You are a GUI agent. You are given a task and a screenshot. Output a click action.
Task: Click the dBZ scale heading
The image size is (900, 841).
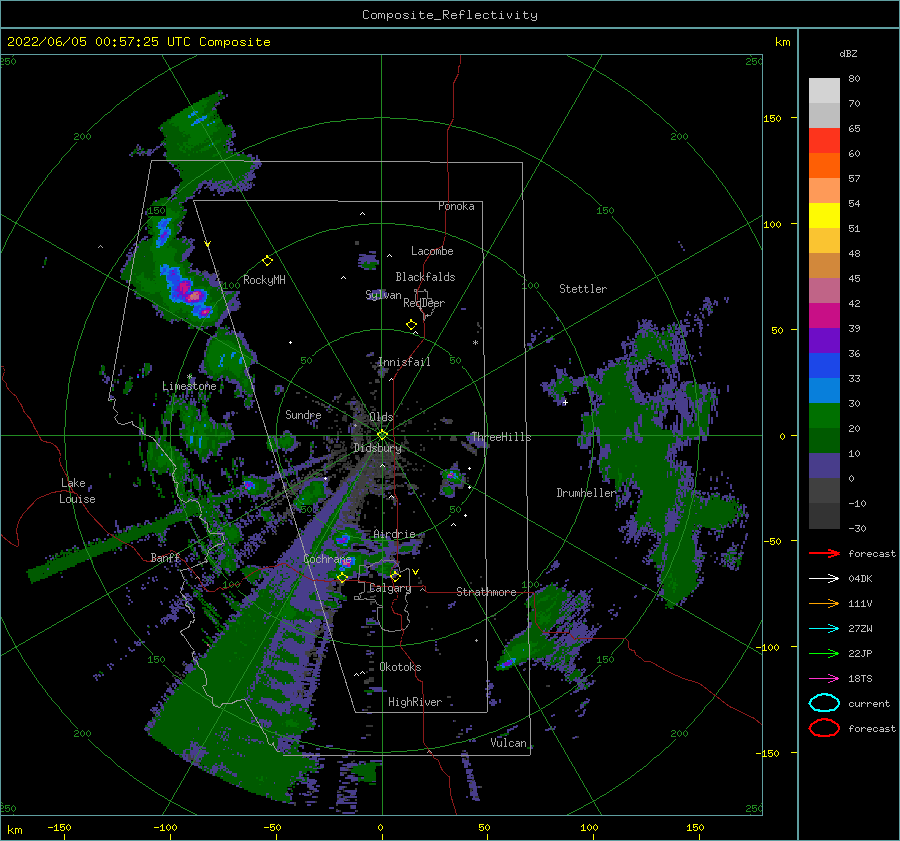[x=848, y=53]
